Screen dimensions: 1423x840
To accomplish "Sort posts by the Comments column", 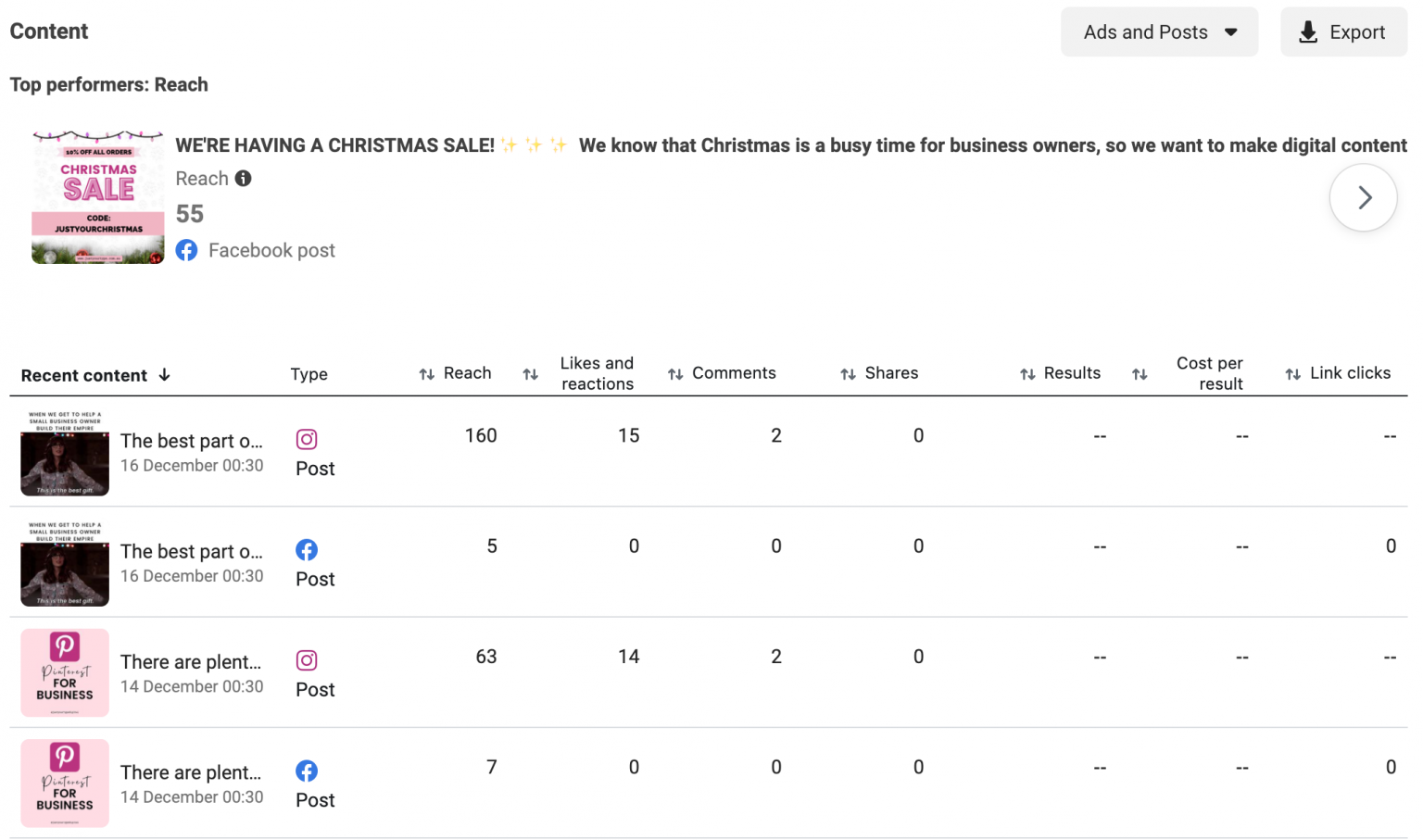I will pyautogui.click(x=674, y=373).
